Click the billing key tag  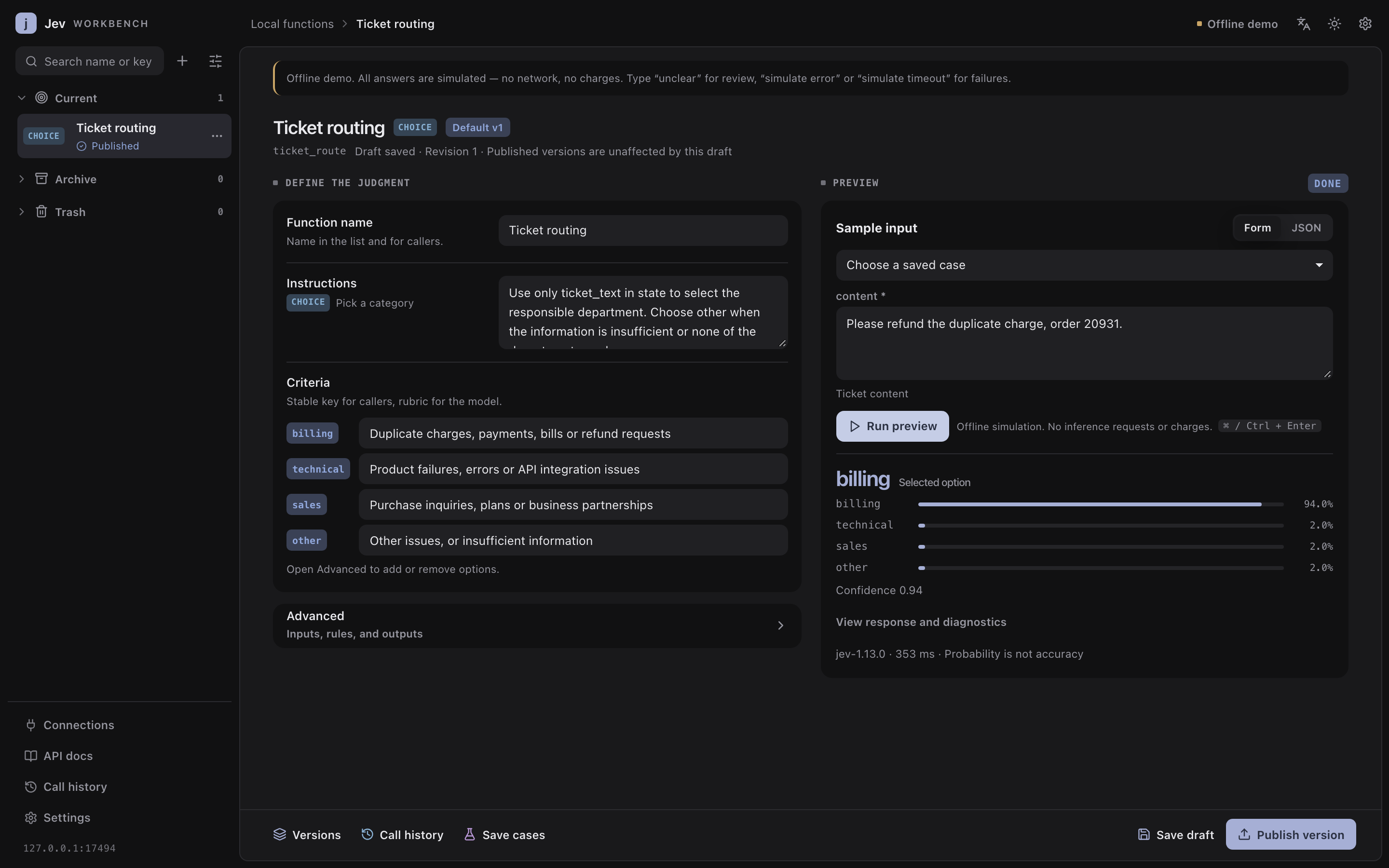(312, 434)
